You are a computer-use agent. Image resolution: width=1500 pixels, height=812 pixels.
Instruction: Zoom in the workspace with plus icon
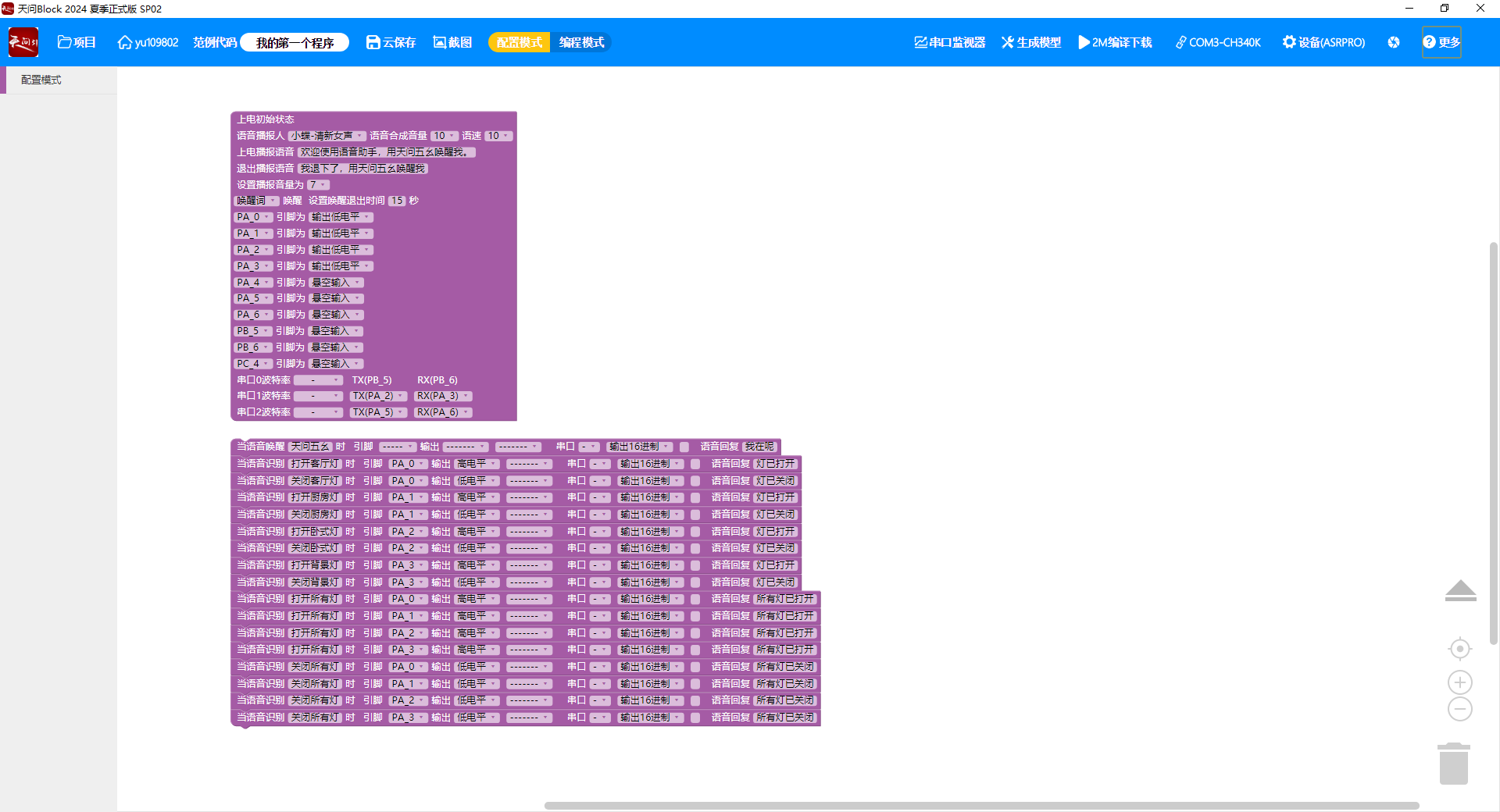1459,682
